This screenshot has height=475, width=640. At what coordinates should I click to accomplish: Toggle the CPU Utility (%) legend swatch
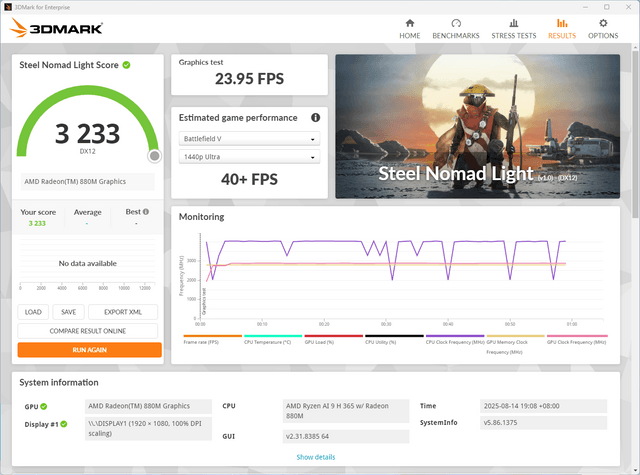coord(394,336)
